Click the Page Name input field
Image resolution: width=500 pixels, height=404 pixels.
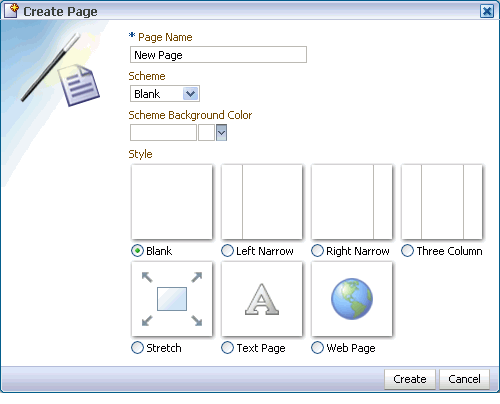coord(218,55)
